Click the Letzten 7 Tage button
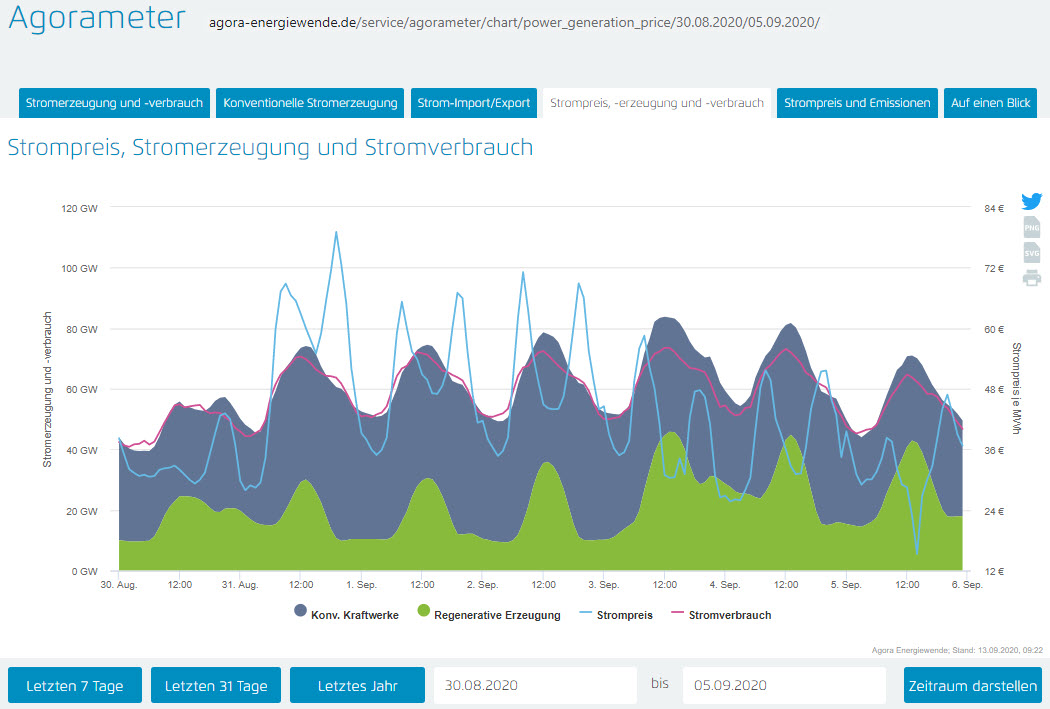Image resolution: width=1050 pixels, height=709 pixels. (x=75, y=686)
